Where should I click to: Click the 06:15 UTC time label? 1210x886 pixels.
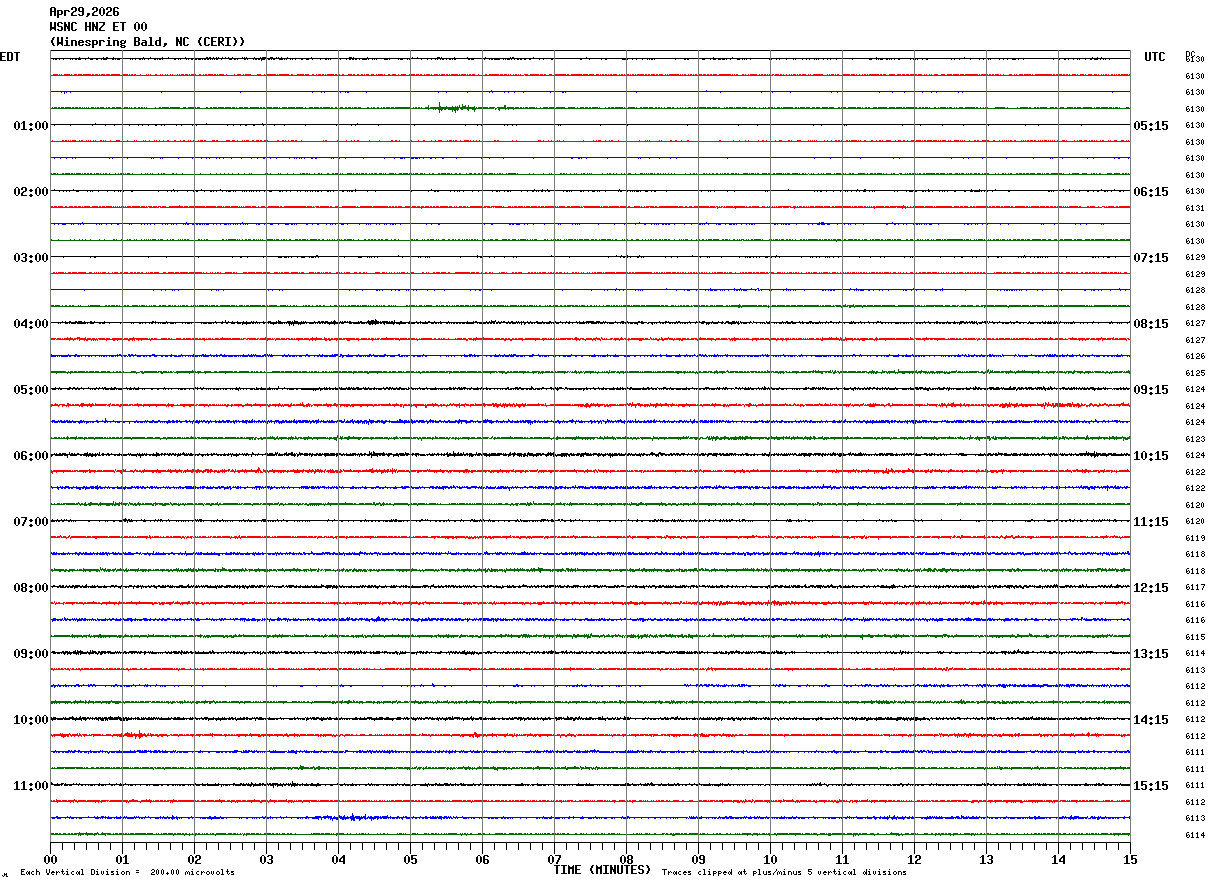(x=1150, y=192)
